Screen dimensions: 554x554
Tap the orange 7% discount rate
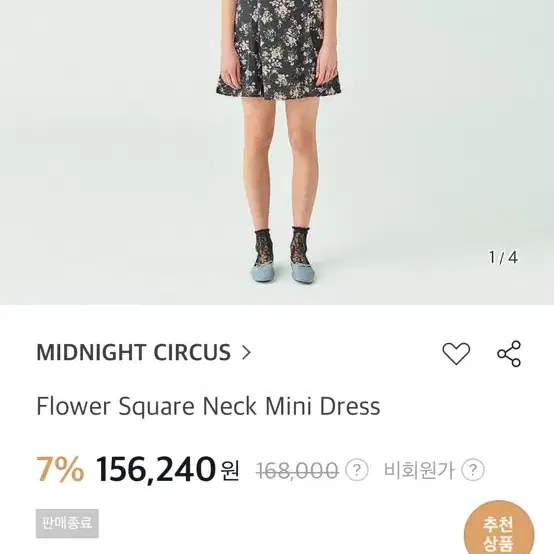[60, 469]
